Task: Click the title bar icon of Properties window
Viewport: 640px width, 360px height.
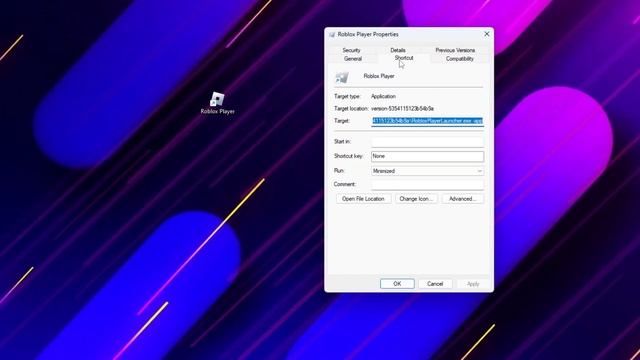Action: 332,35
